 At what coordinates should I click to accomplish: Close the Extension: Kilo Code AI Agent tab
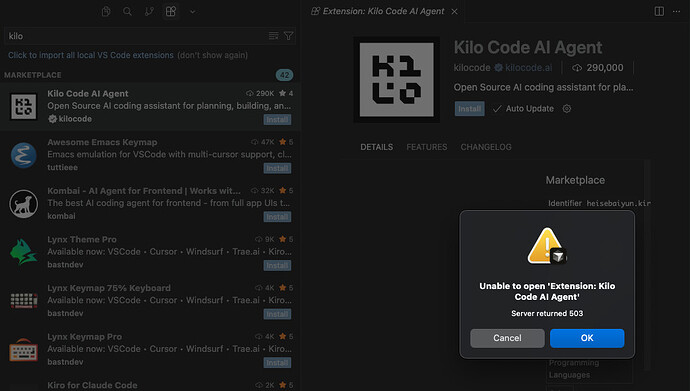pyautogui.click(x=455, y=11)
